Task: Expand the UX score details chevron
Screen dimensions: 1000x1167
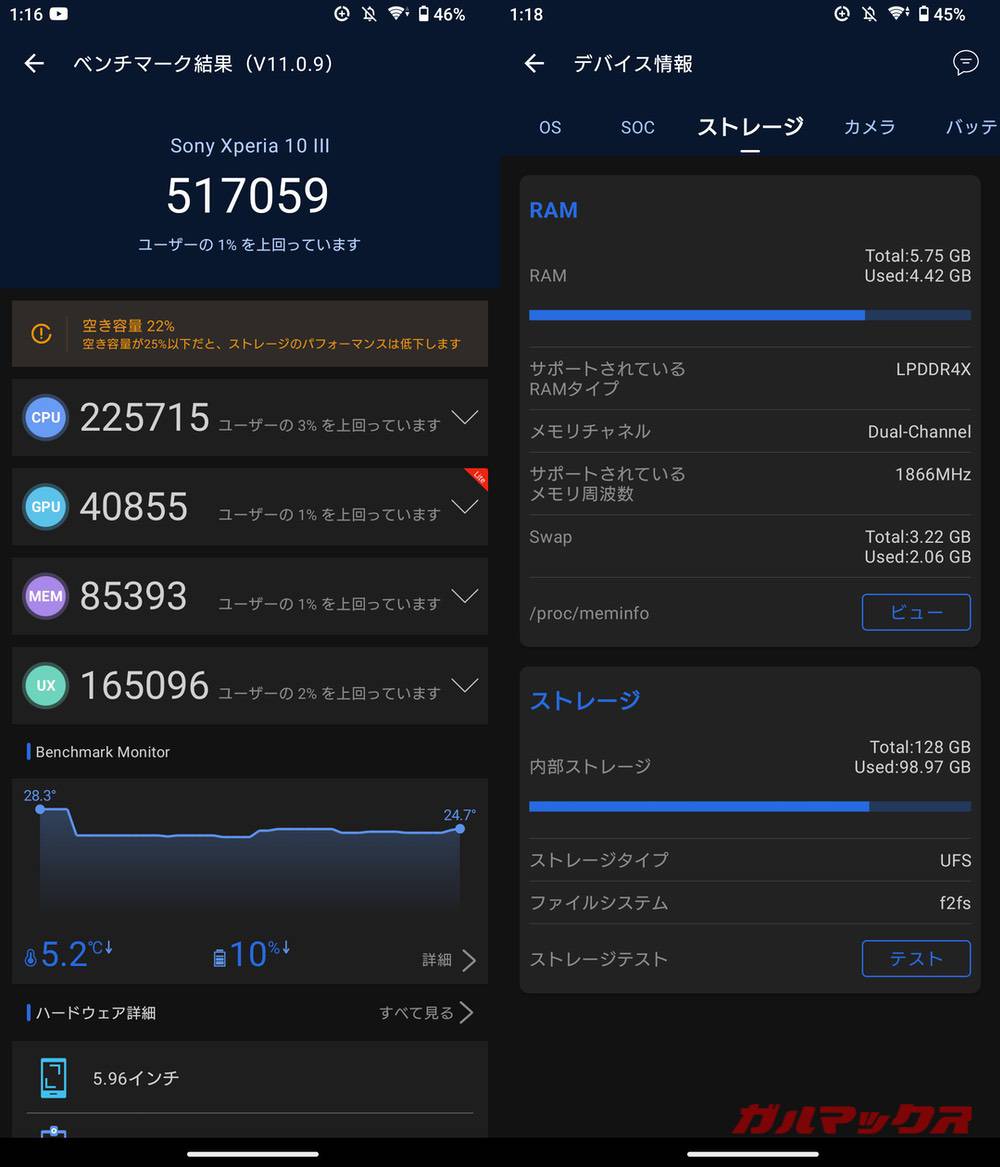Action: pyautogui.click(x=465, y=685)
